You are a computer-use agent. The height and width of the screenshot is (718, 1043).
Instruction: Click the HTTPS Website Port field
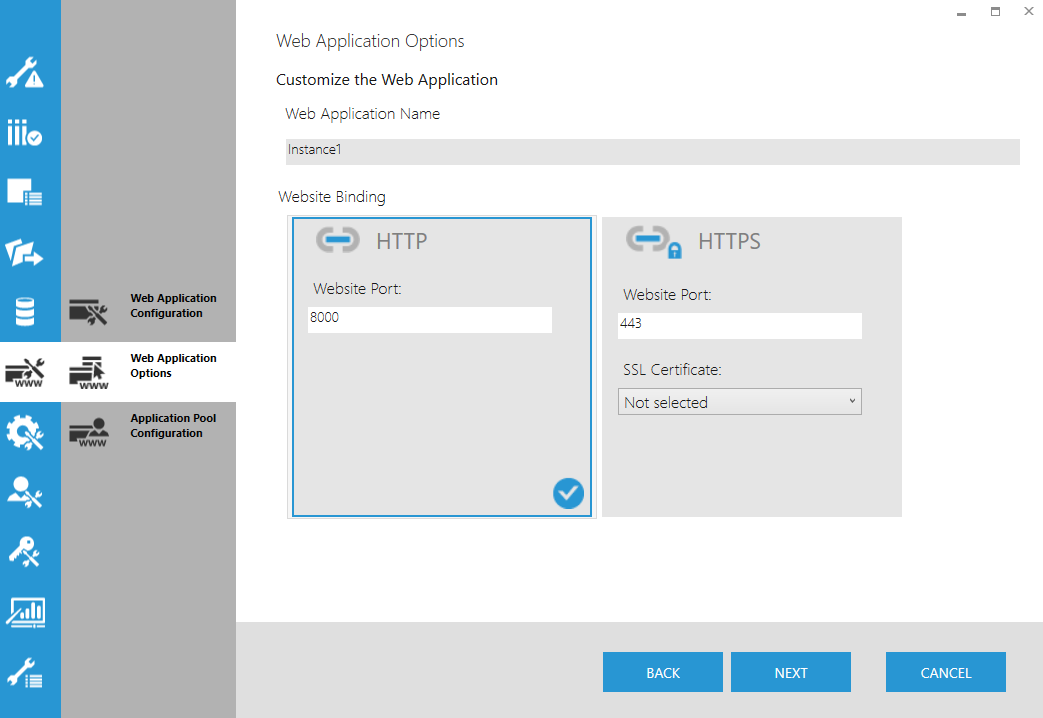pyautogui.click(x=740, y=325)
